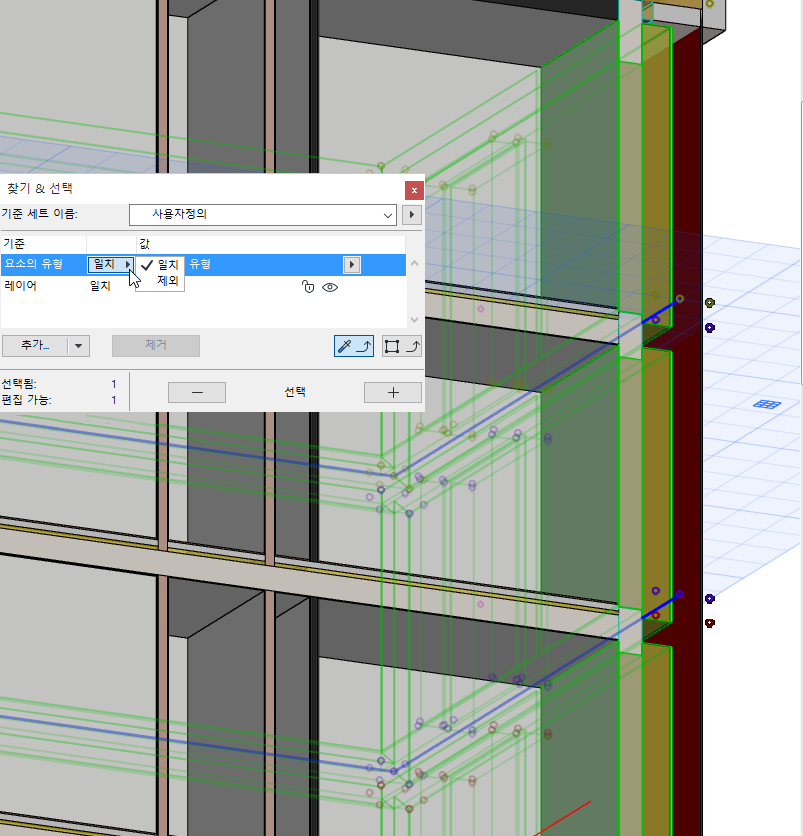
Task: Click the 추가... button to add criteria
Action: pos(33,345)
